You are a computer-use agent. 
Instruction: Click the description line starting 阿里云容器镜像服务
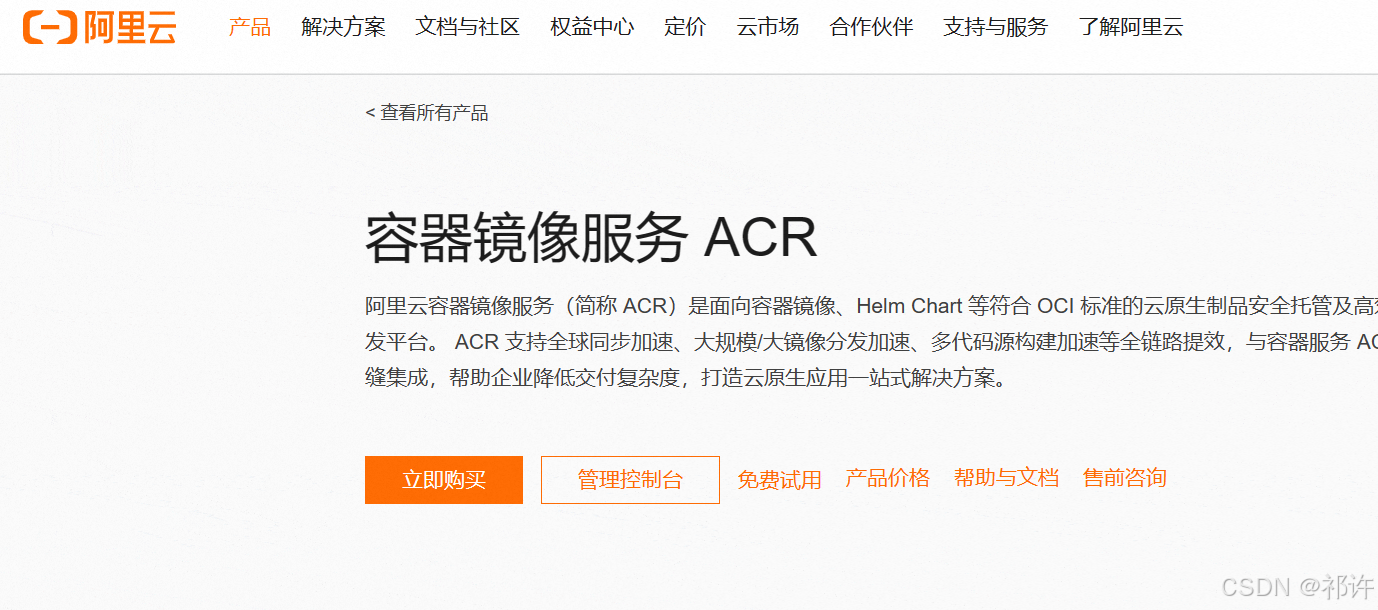(871, 306)
